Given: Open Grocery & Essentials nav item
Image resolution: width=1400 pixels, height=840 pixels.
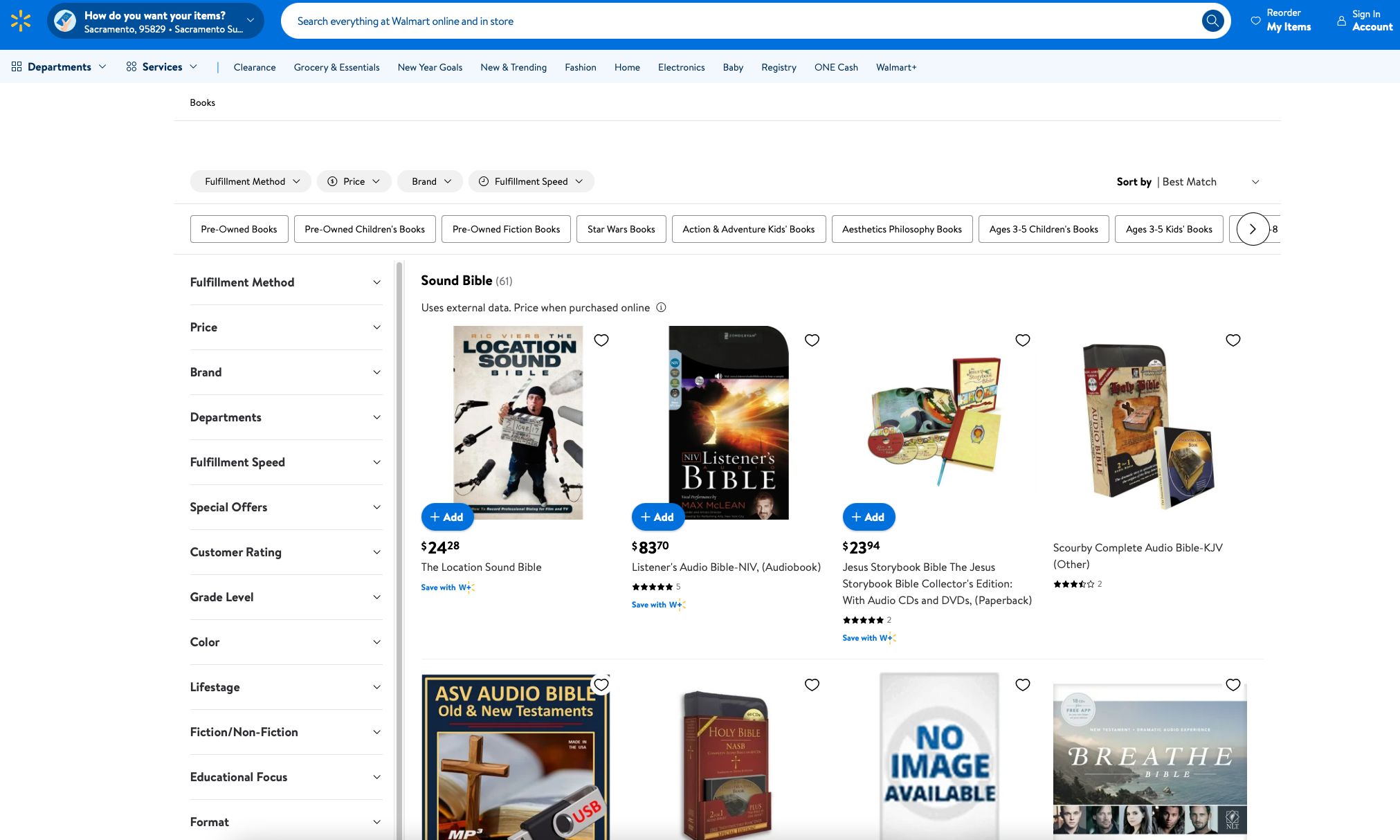Looking at the screenshot, I should (336, 67).
